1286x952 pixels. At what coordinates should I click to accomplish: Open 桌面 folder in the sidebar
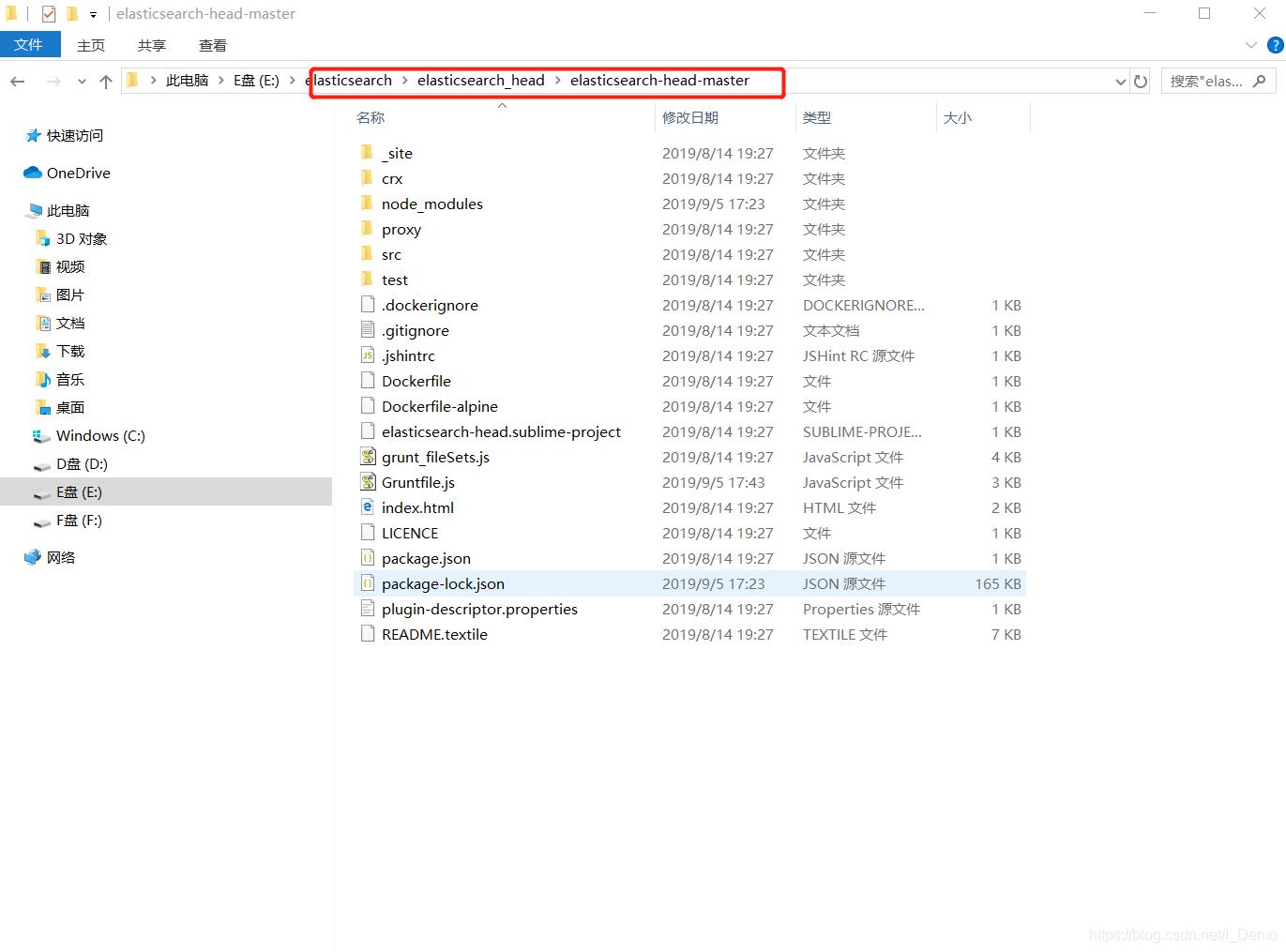point(70,408)
